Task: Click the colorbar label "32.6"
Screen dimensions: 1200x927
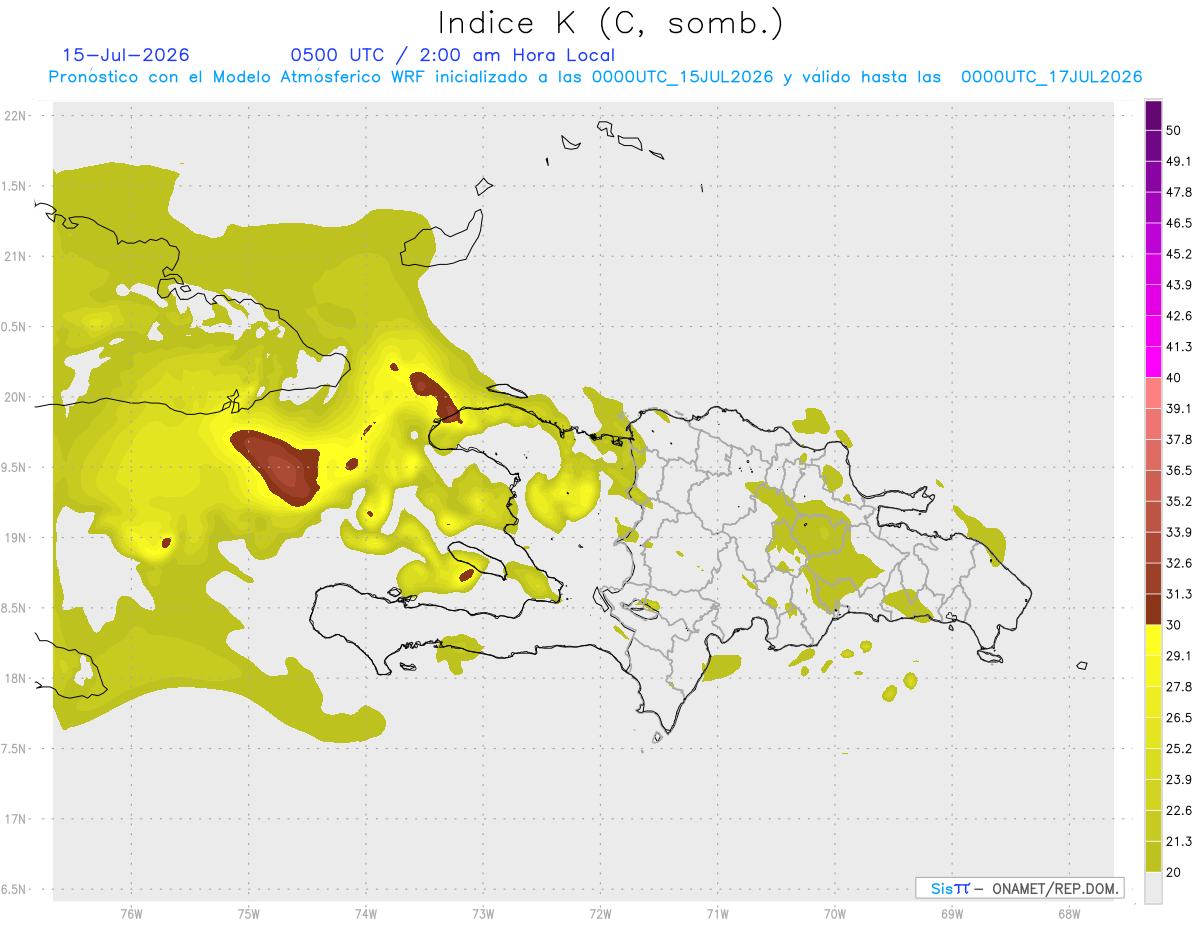Action: click(x=1178, y=563)
